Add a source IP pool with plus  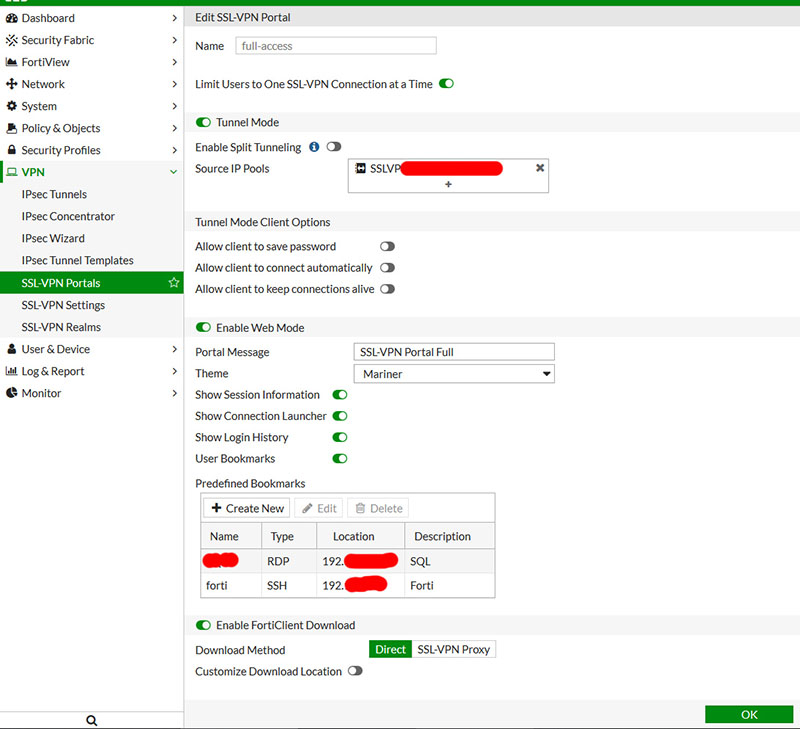pyautogui.click(x=448, y=184)
